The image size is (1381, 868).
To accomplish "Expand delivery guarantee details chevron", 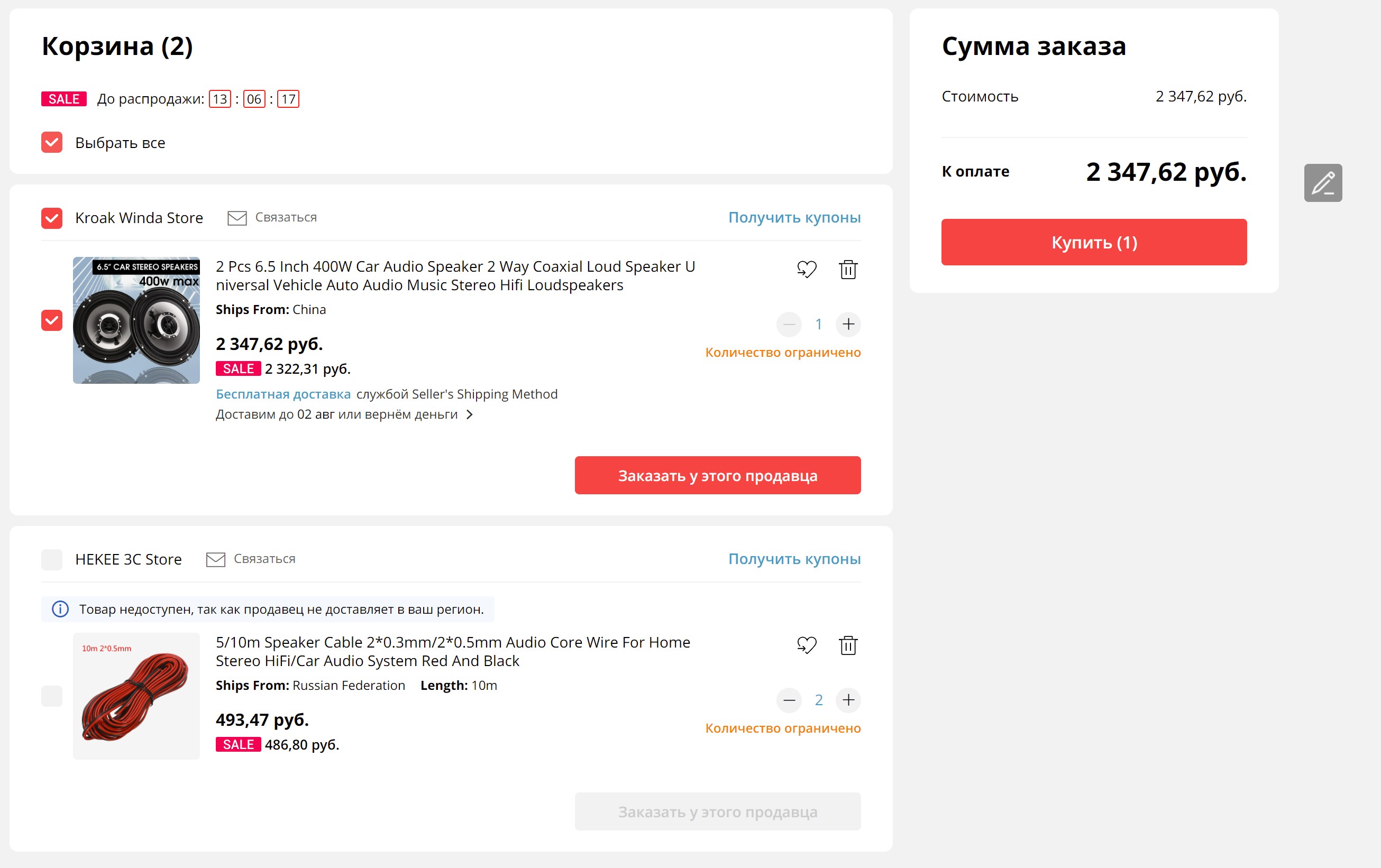I will point(470,414).
